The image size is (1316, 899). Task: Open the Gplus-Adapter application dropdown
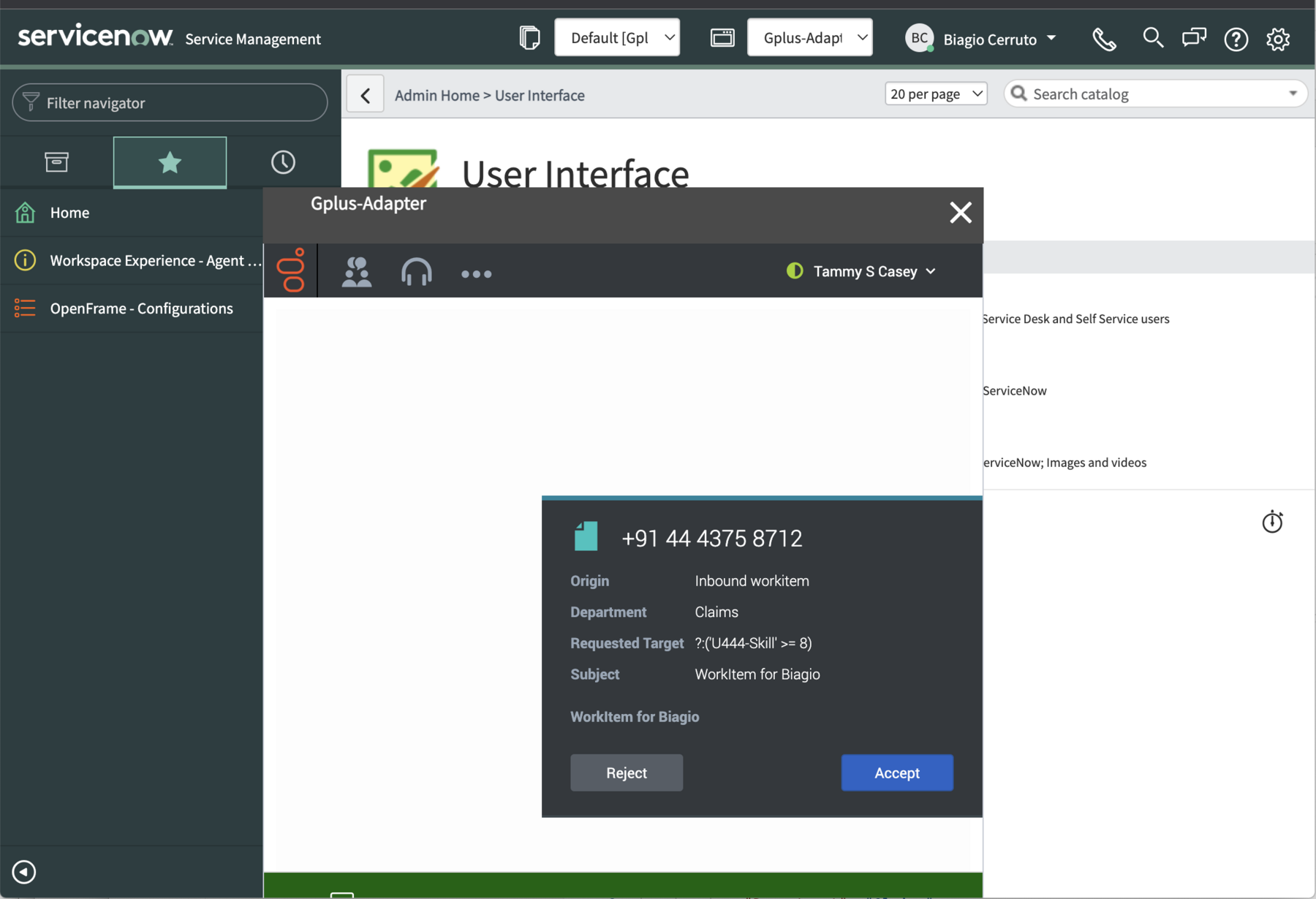pos(809,37)
